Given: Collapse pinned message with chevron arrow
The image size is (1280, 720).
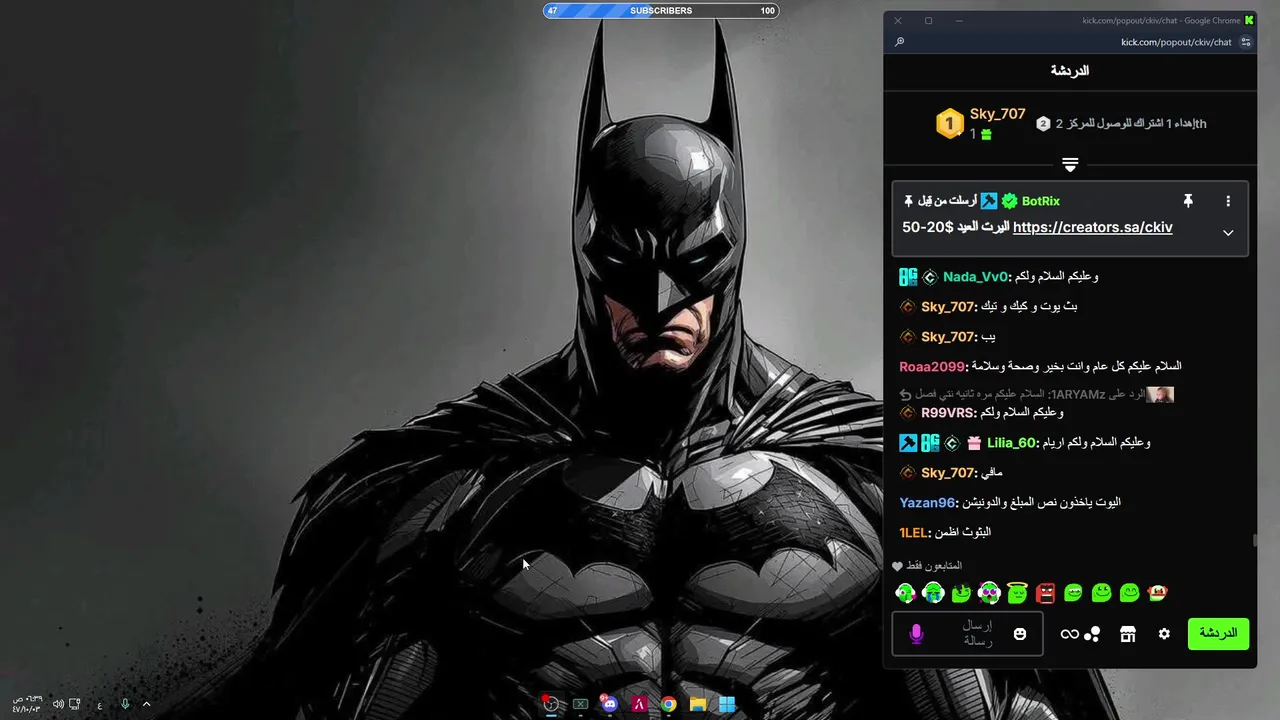Looking at the screenshot, I should click(1228, 233).
